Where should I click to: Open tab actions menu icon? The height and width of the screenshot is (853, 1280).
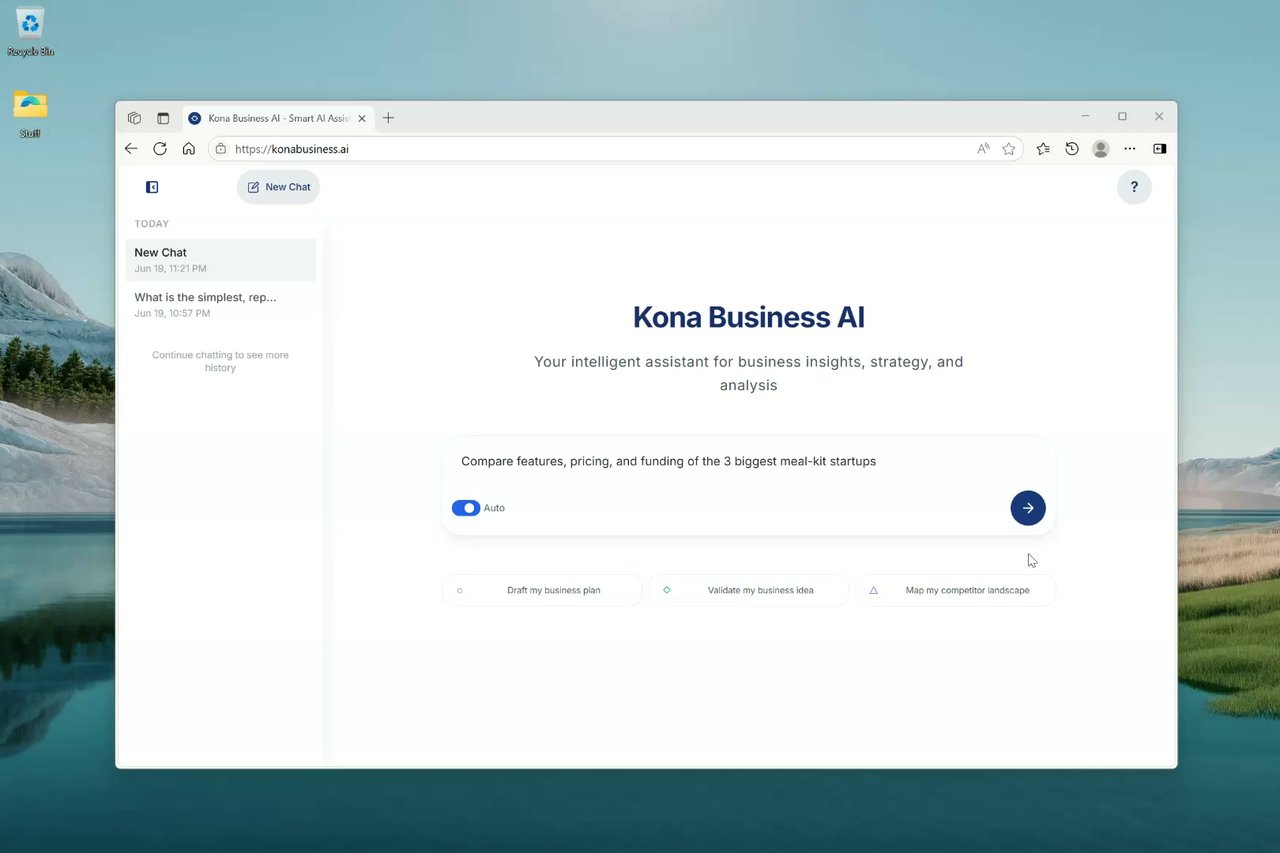tap(163, 118)
